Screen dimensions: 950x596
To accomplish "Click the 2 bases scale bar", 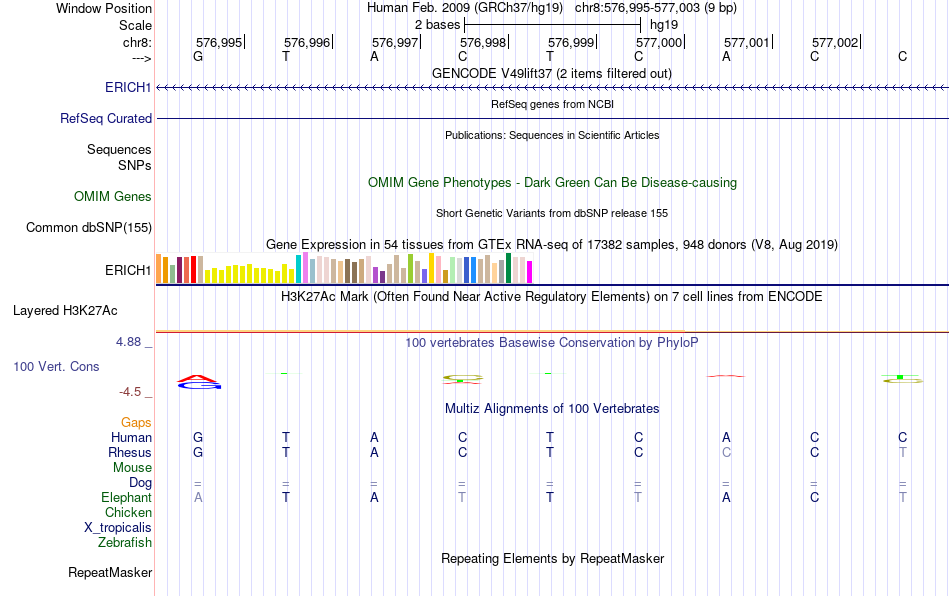I will tap(552, 25).
